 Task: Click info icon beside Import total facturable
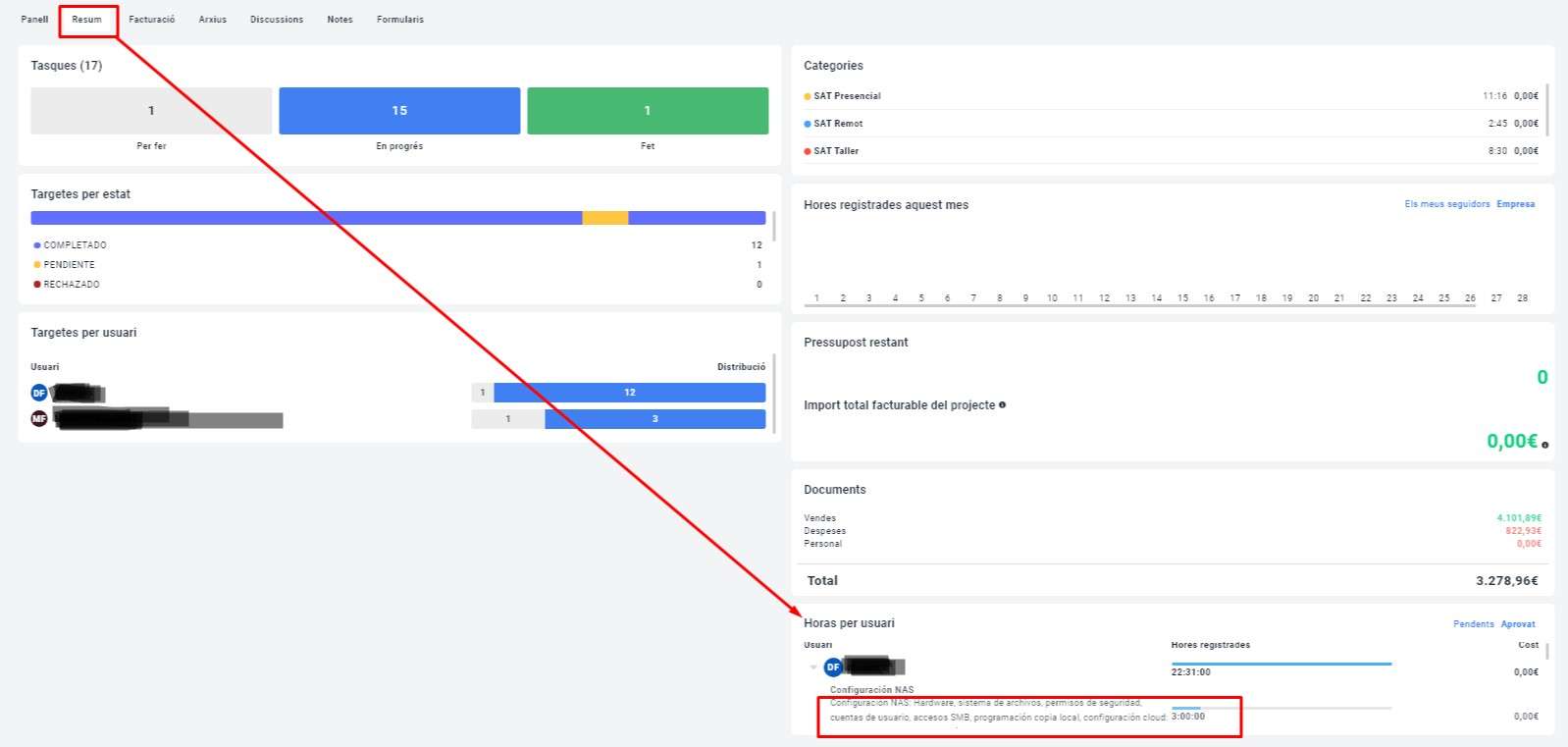pyautogui.click(x=1002, y=405)
